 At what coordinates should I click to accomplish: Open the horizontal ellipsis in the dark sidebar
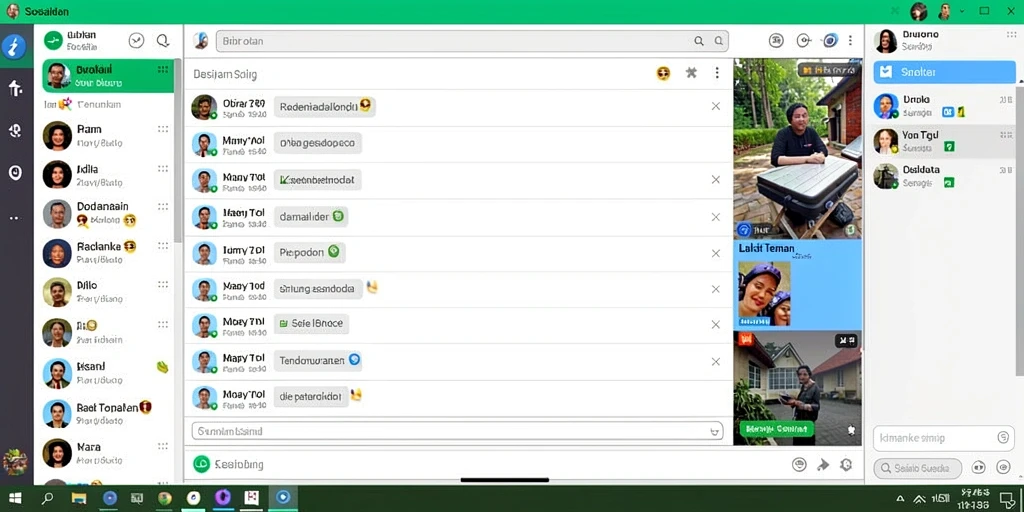[14, 218]
